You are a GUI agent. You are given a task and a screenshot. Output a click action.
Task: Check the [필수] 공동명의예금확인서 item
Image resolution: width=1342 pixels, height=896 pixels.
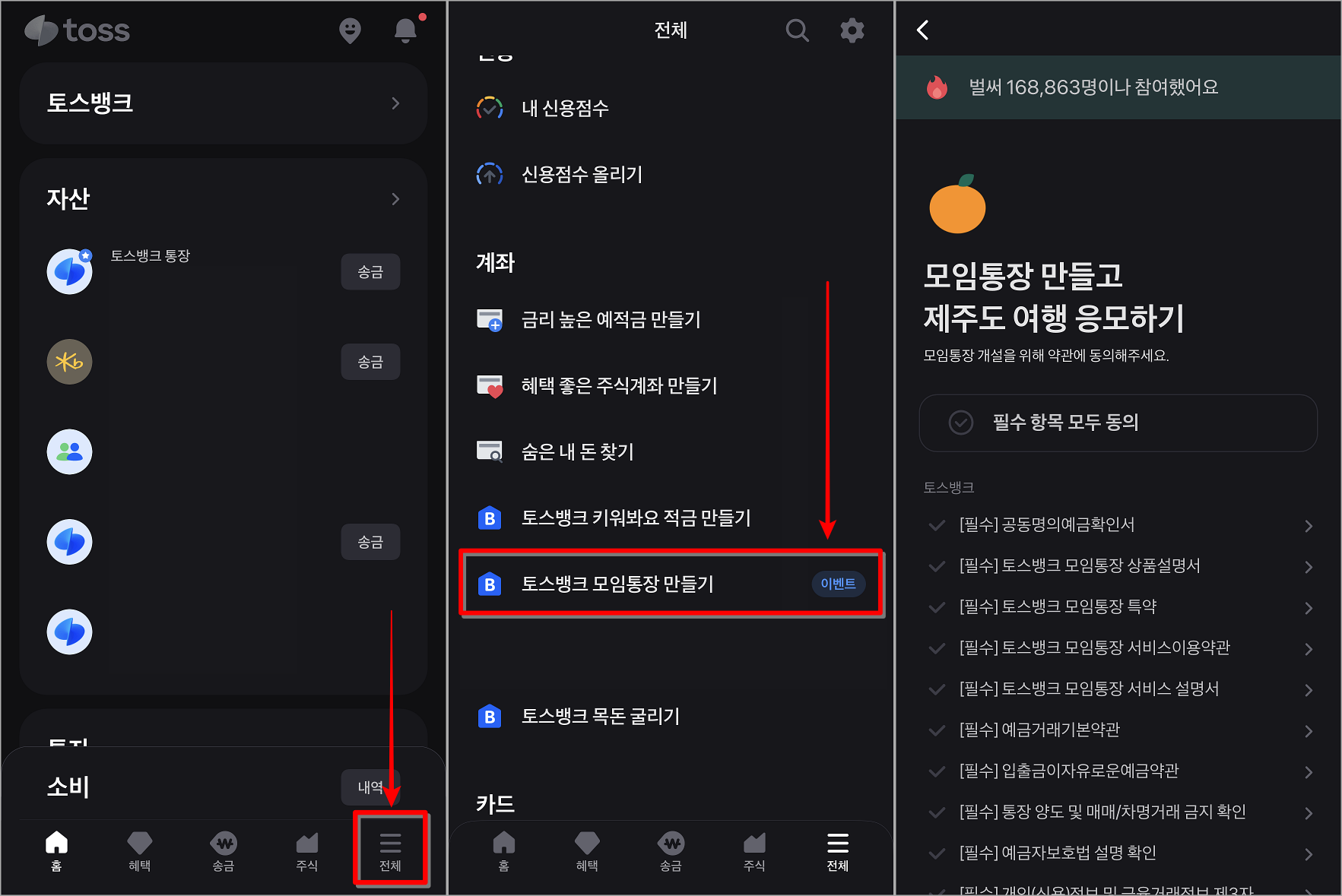point(937,524)
